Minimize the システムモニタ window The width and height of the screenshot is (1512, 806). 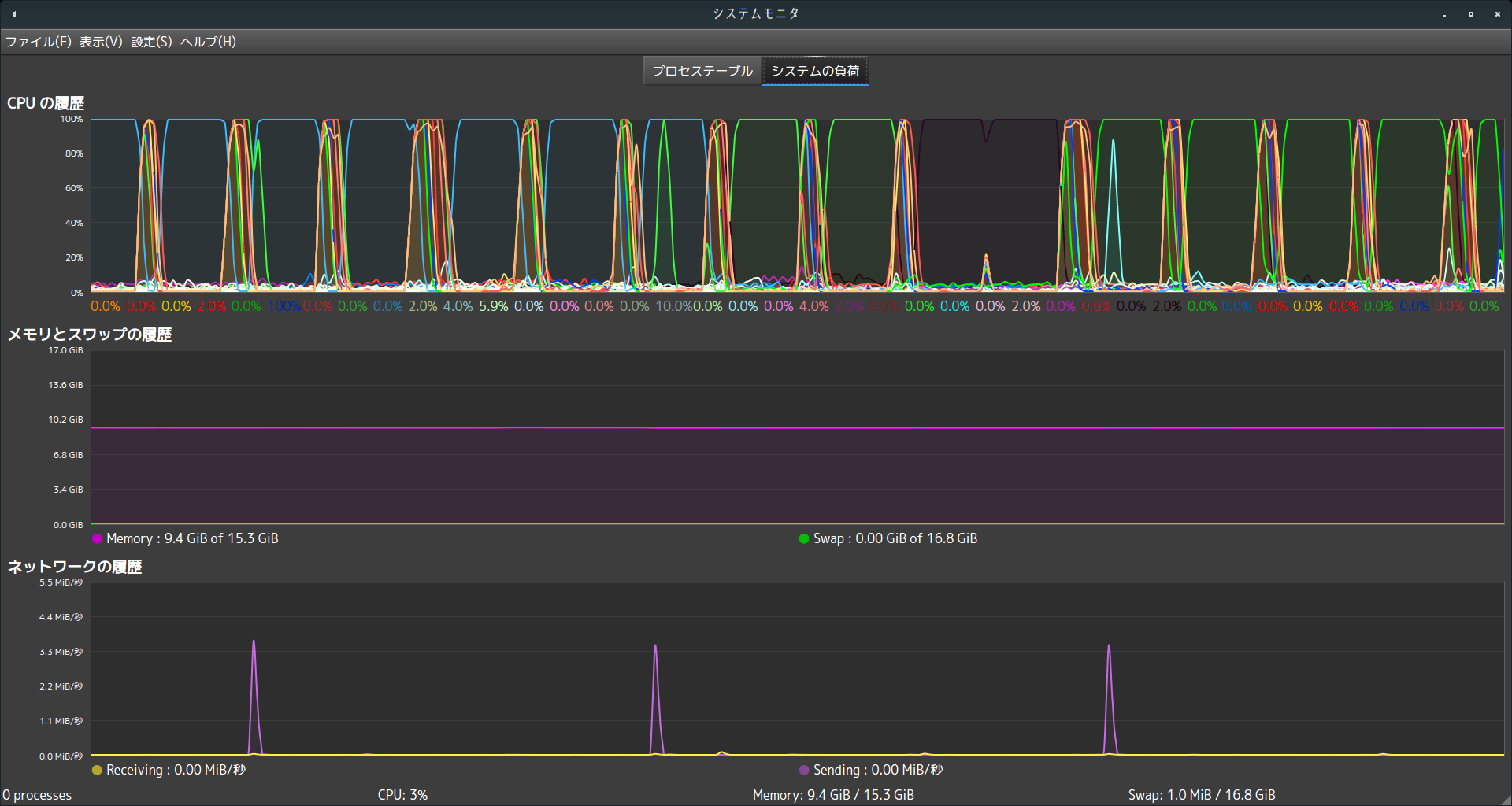click(x=1444, y=14)
